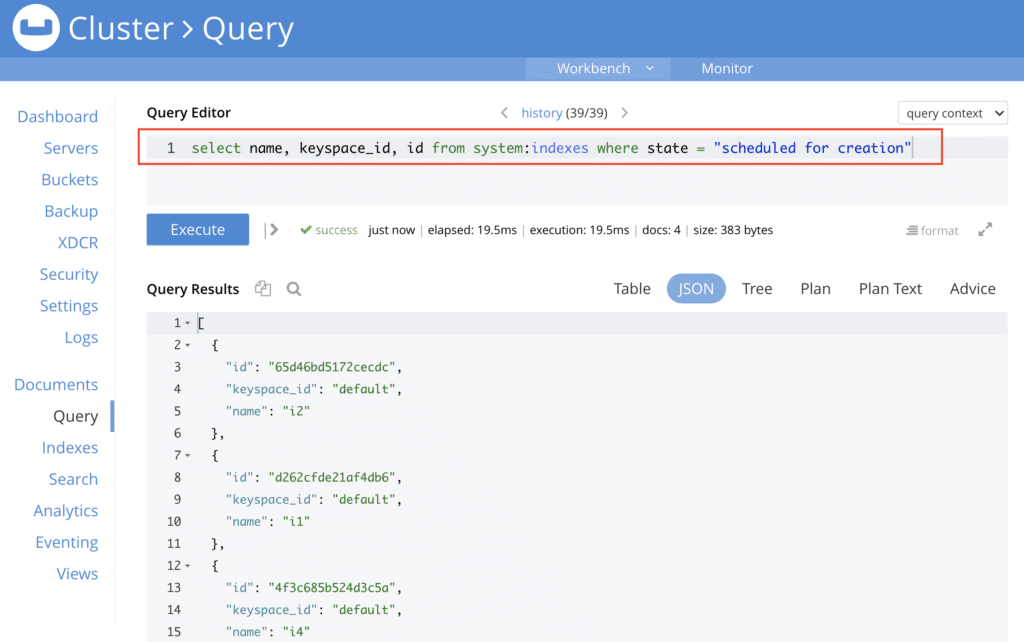Viewport: 1024px width, 642px height.
Task: Expand results to full screen
Action: [x=985, y=229]
